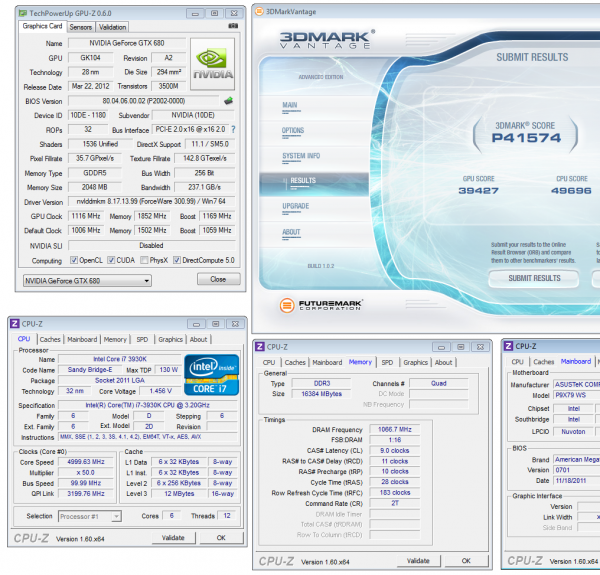The height and width of the screenshot is (575, 600).
Task: Open Memory tab in the Core i7 CPU-Z window
Action: 115,339
